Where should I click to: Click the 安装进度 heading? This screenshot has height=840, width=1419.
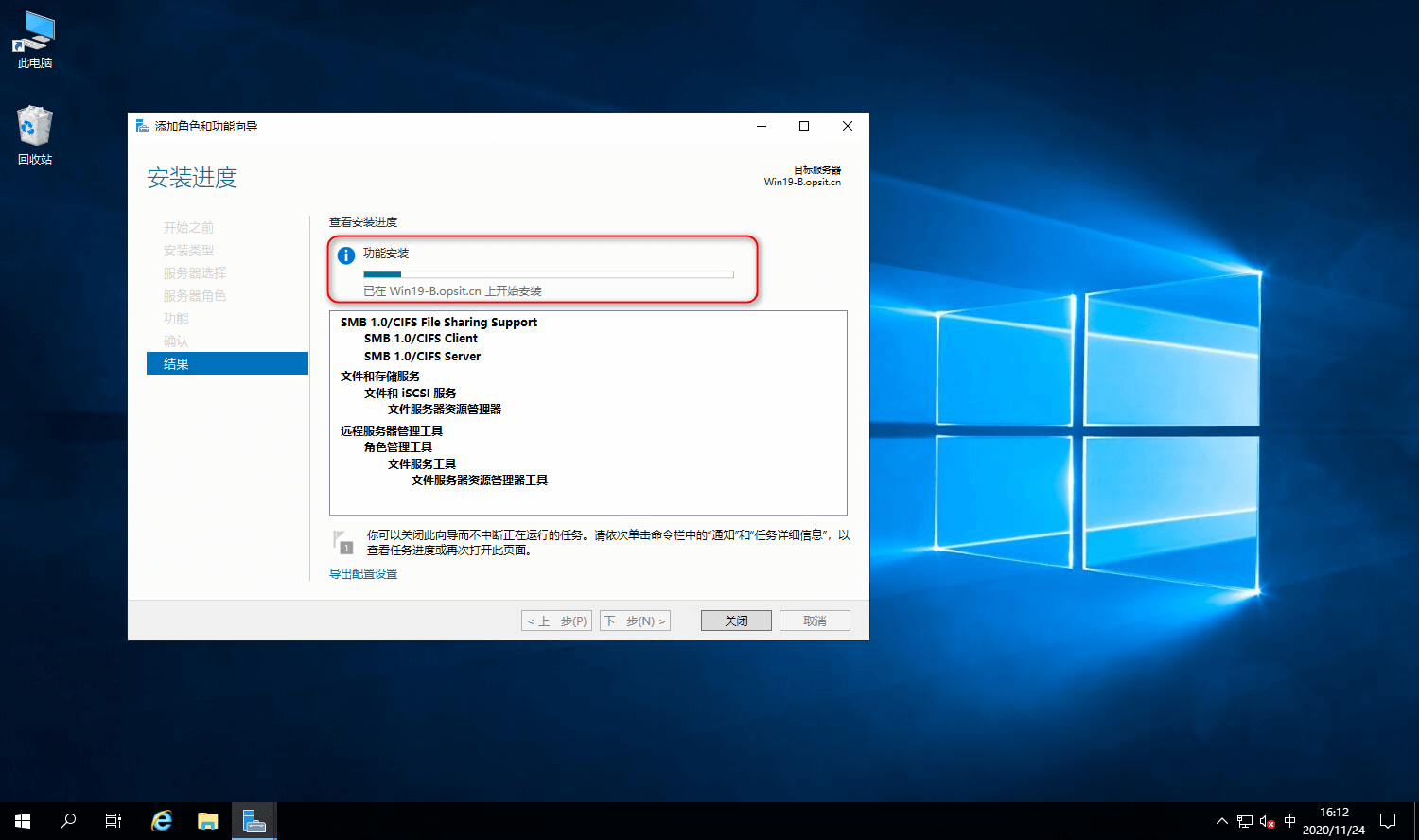(x=192, y=178)
